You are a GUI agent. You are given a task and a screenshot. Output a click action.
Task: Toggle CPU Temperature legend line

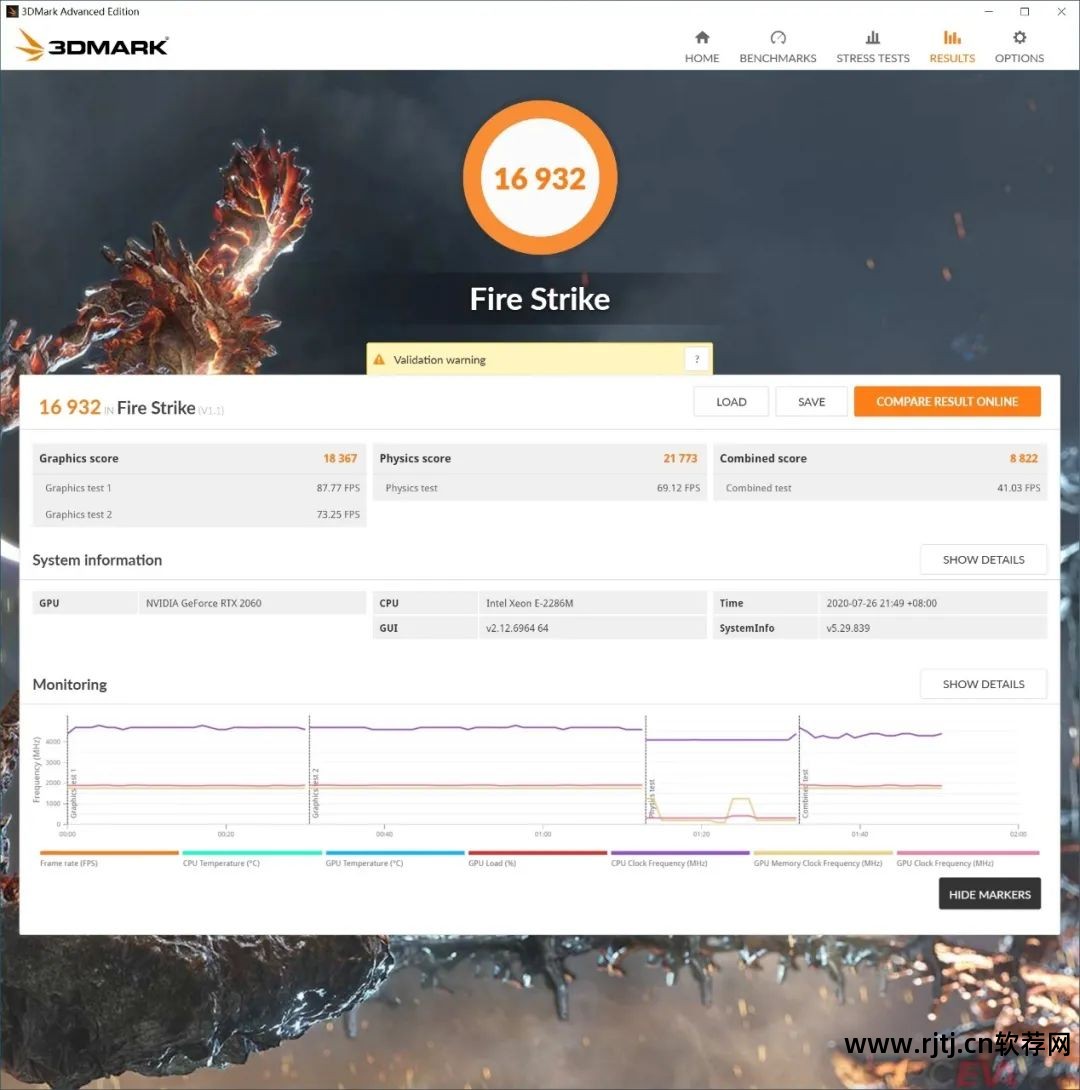(252, 859)
